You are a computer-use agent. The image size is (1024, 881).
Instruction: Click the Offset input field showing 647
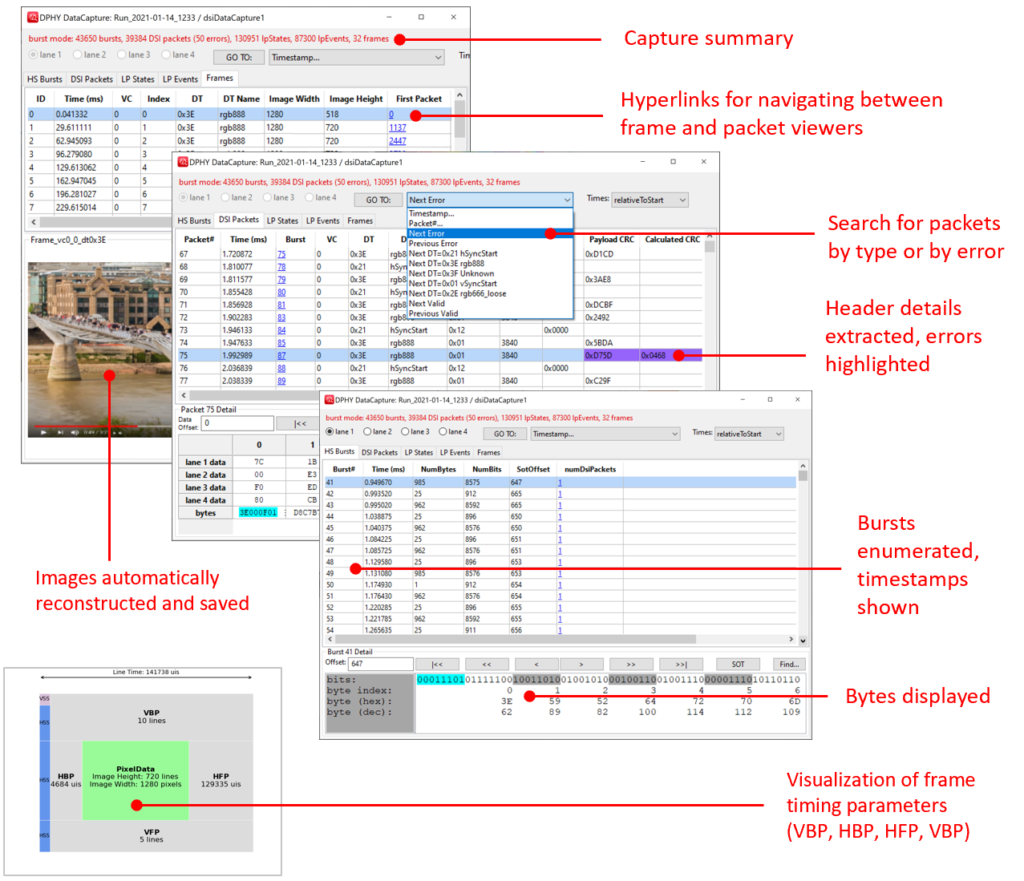pyautogui.click(x=380, y=663)
